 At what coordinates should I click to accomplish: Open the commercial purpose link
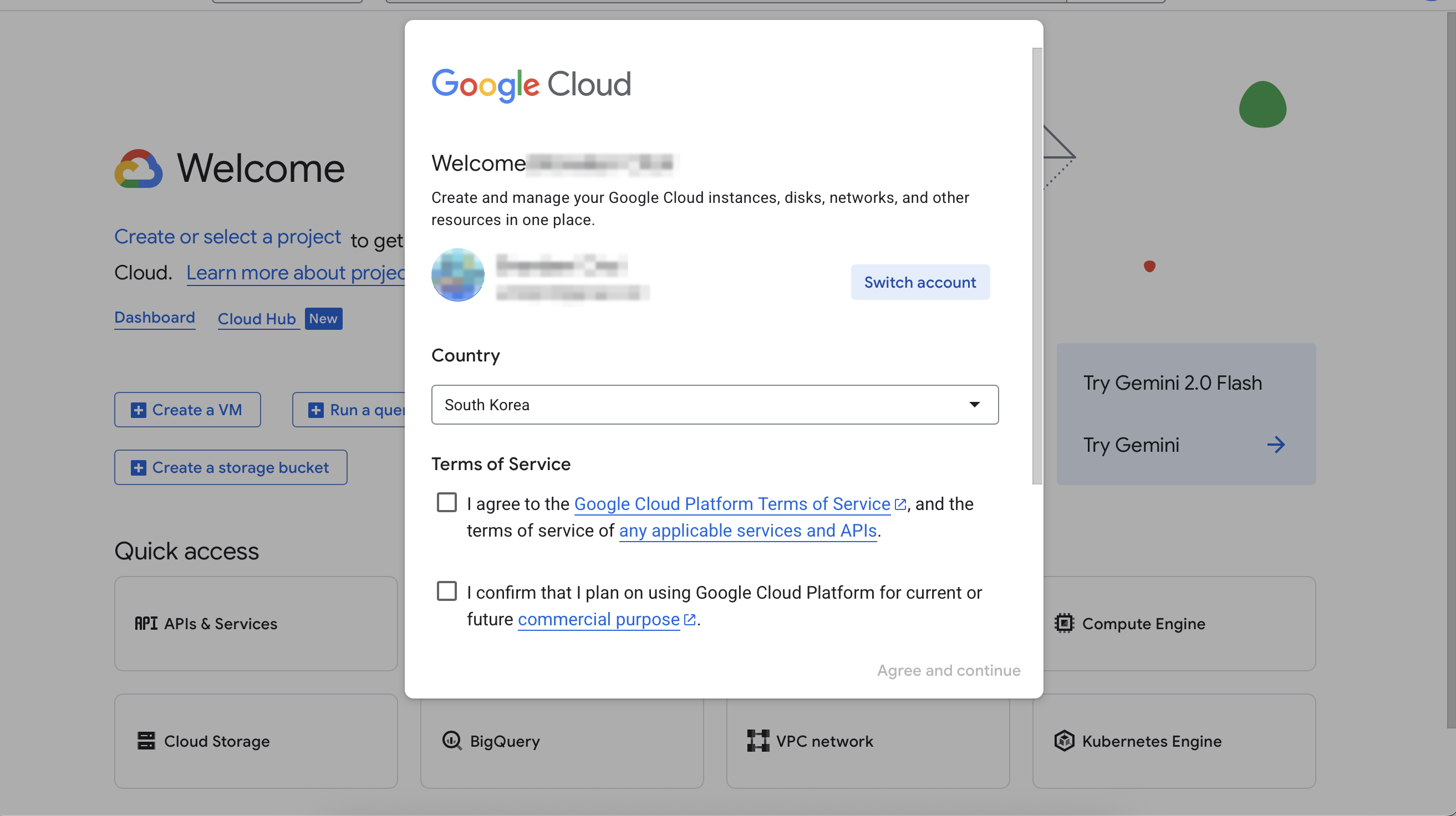click(599, 619)
